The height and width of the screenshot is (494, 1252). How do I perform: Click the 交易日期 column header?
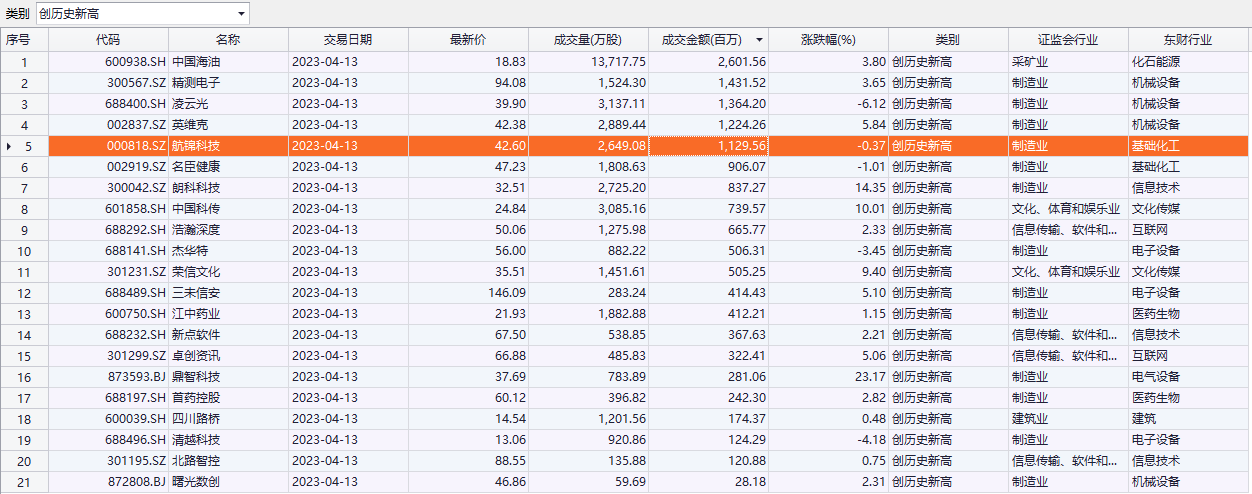(348, 40)
